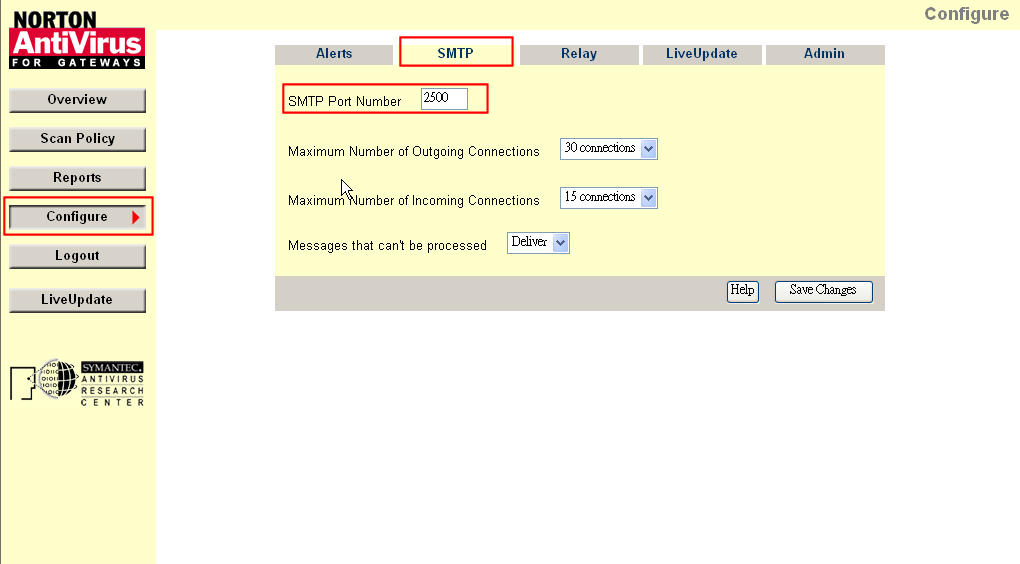Switch to the Admin tab

pyautogui.click(x=824, y=54)
